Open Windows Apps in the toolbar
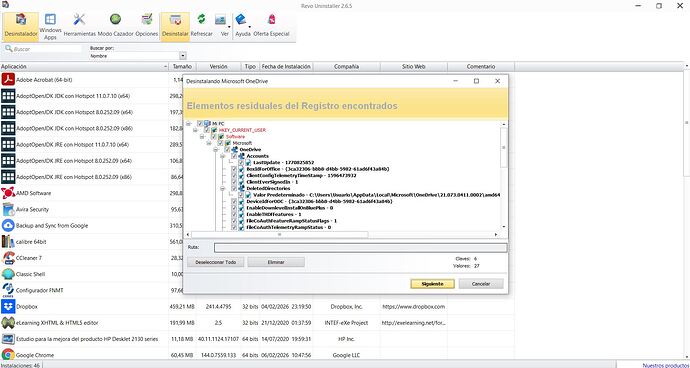This screenshot has width=690, height=368. tap(50, 26)
